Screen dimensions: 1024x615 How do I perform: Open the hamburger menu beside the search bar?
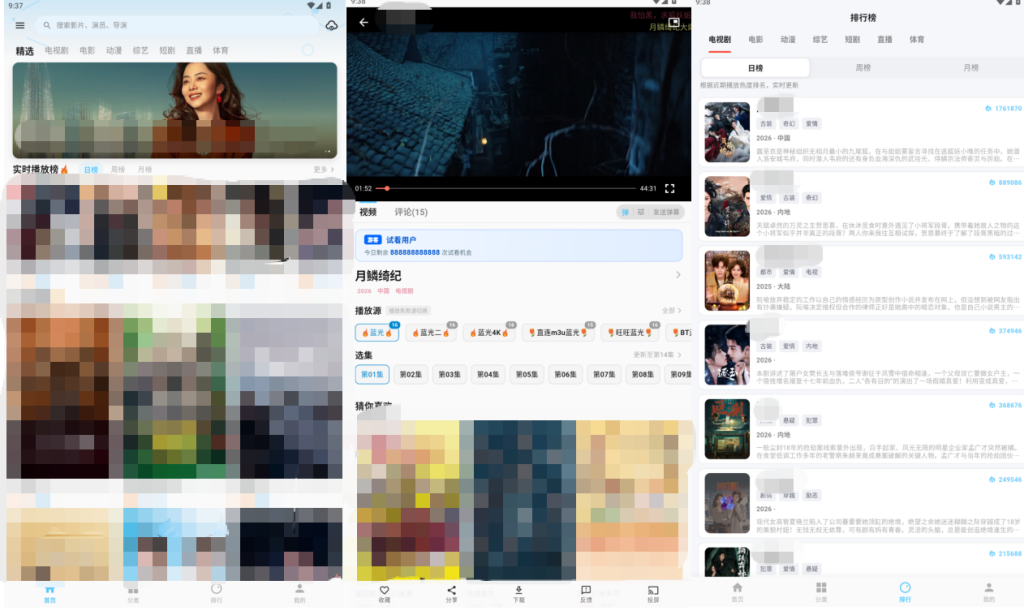pyautogui.click(x=20, y=25)
